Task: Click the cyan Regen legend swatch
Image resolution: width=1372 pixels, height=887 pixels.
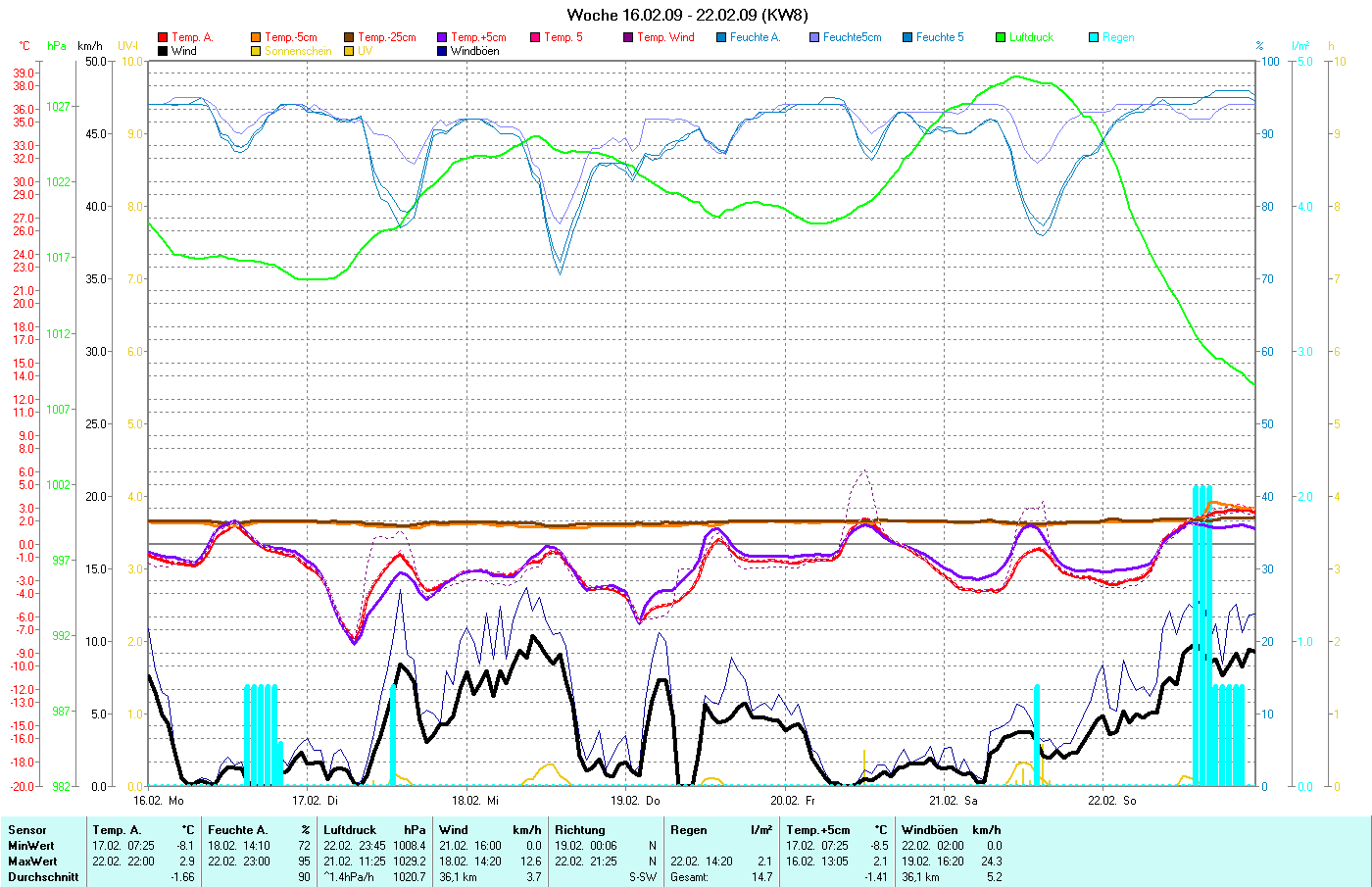Action: pyautogui.click(x=1094, y=37)
